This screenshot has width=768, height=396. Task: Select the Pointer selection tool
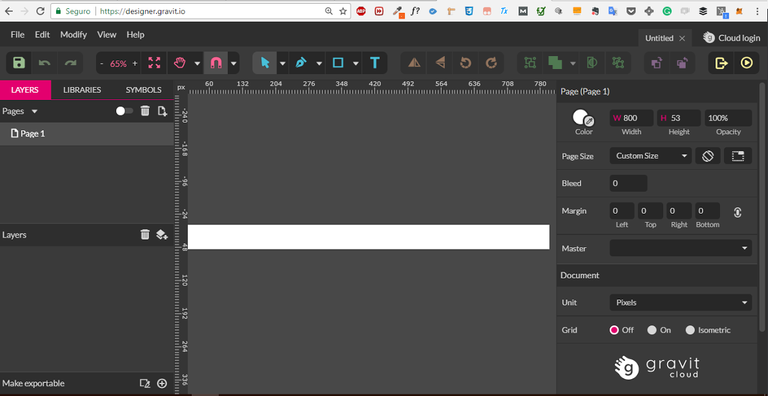265,63
